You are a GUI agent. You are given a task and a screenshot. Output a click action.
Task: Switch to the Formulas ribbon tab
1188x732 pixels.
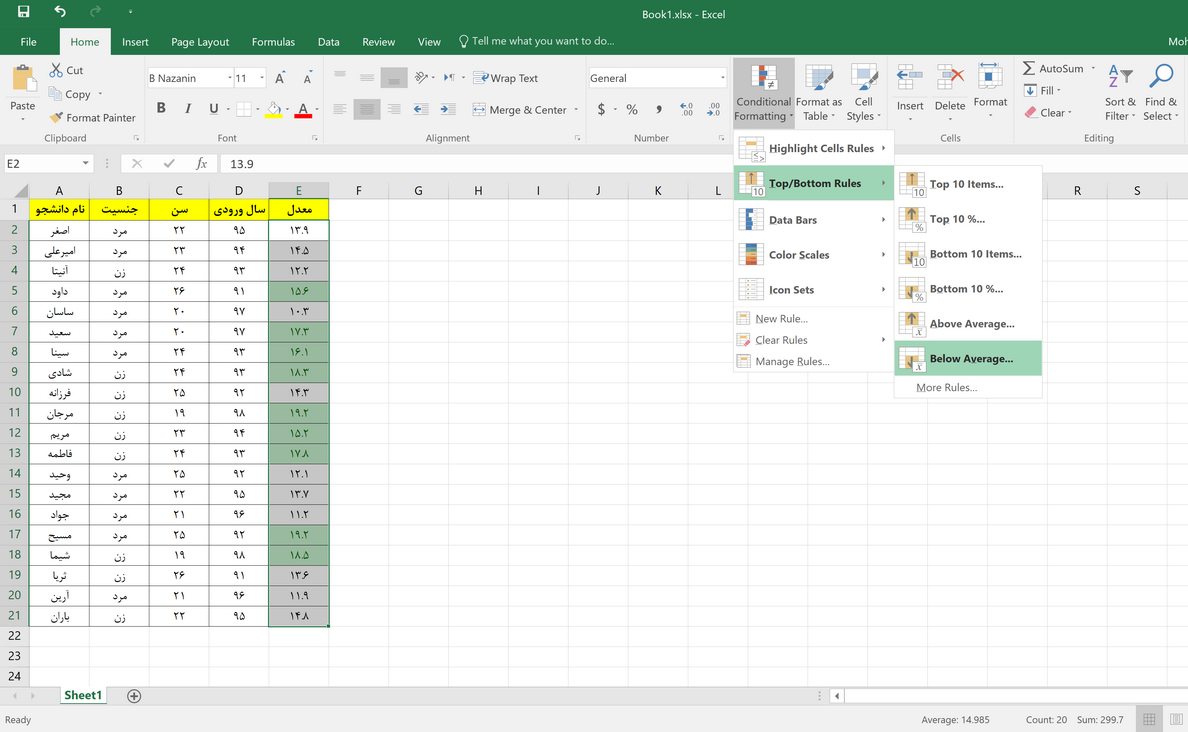pos(273,42)
